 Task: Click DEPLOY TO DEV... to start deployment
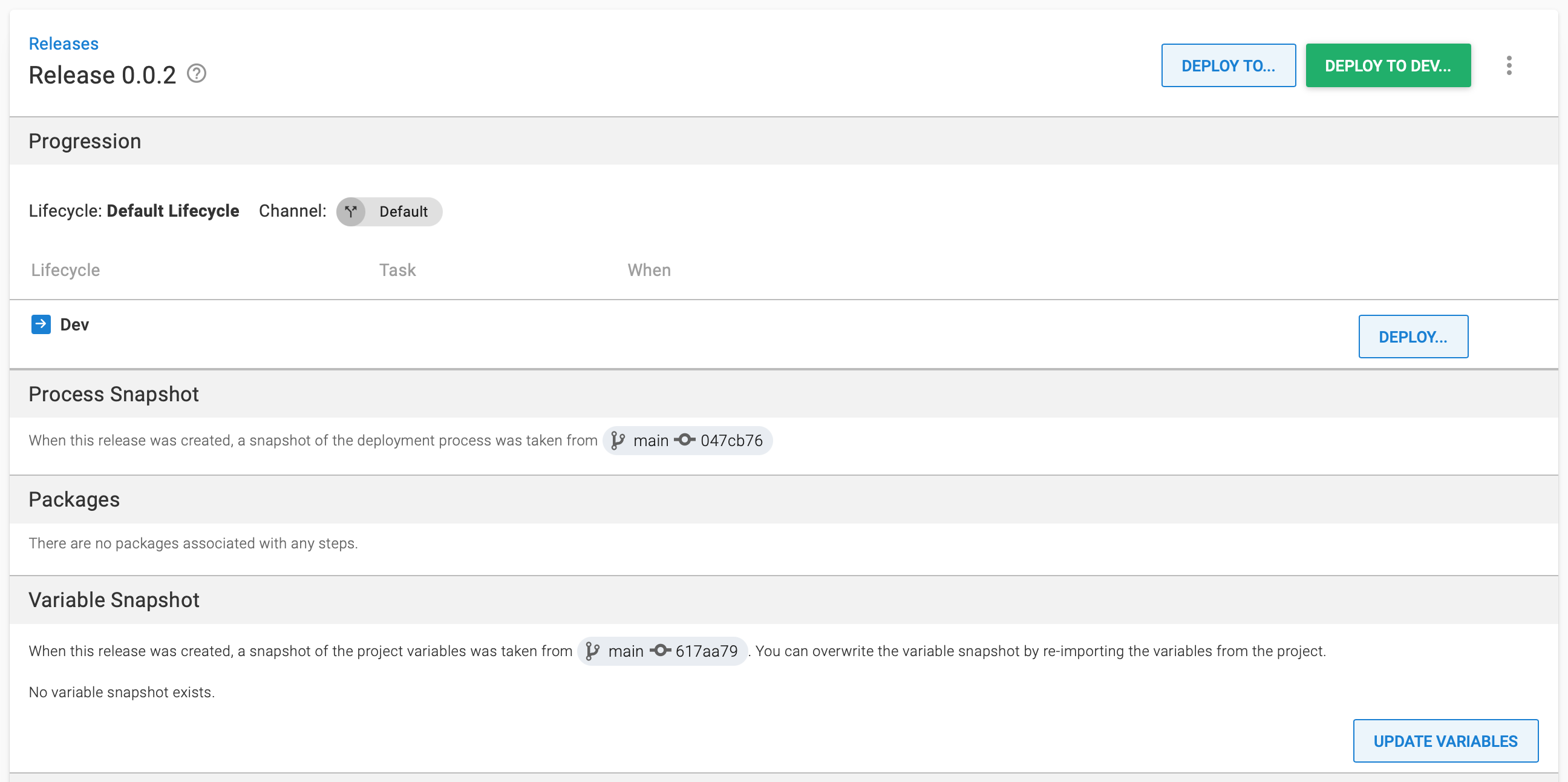click(1388, 65)
